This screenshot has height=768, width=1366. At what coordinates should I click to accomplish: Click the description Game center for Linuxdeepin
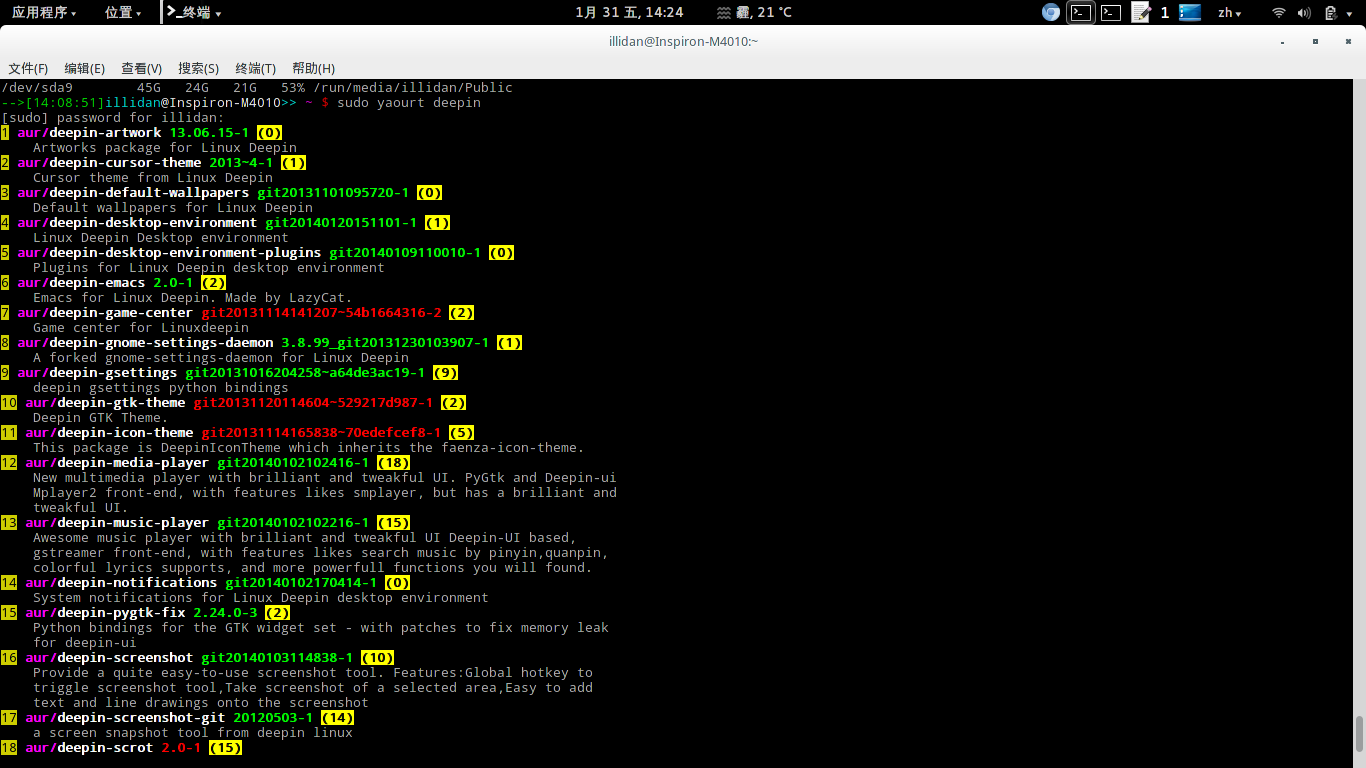(141, 327)
